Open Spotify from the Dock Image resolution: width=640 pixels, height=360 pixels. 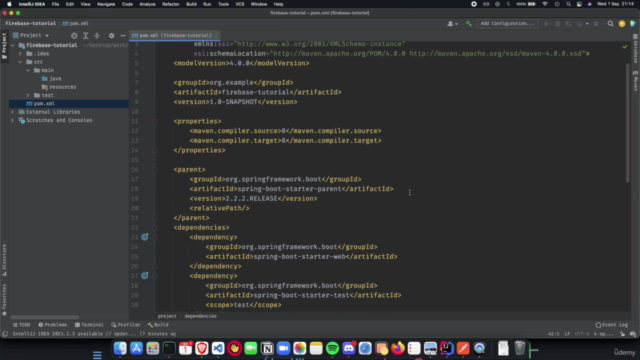pyautogui.click(x=332, y=348)
